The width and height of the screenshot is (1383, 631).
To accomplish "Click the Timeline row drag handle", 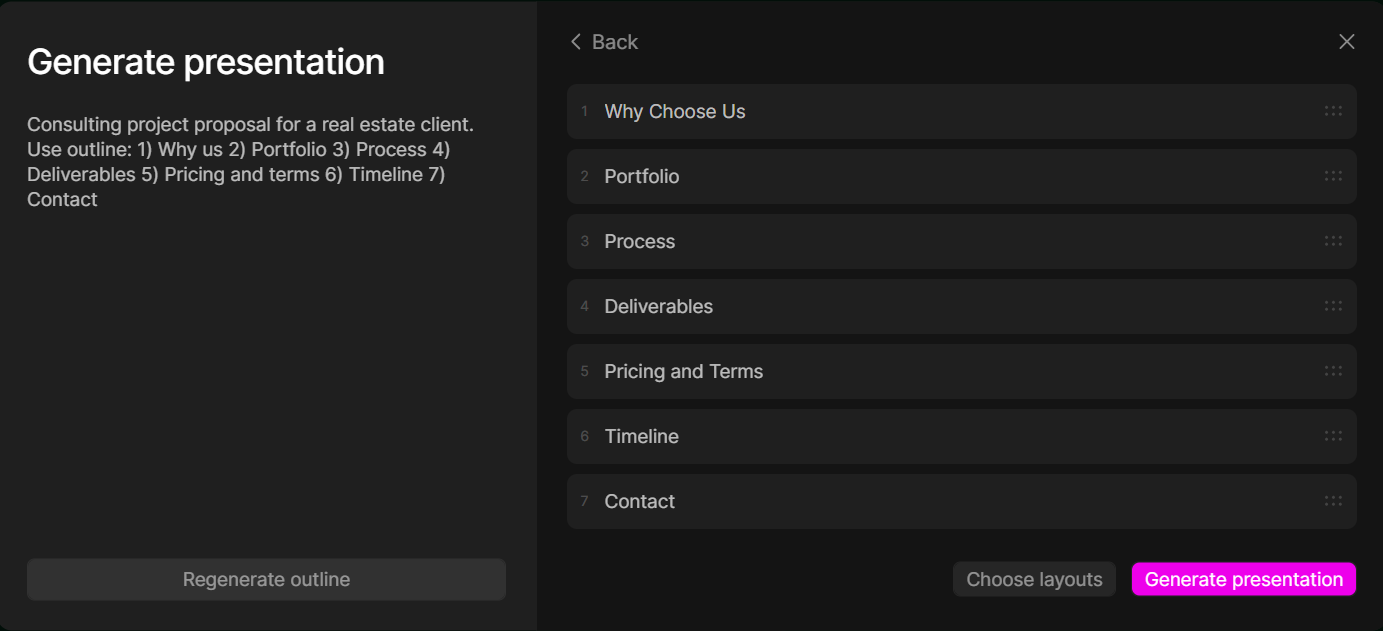I will pyautogui.click(x=1333, y=436).
